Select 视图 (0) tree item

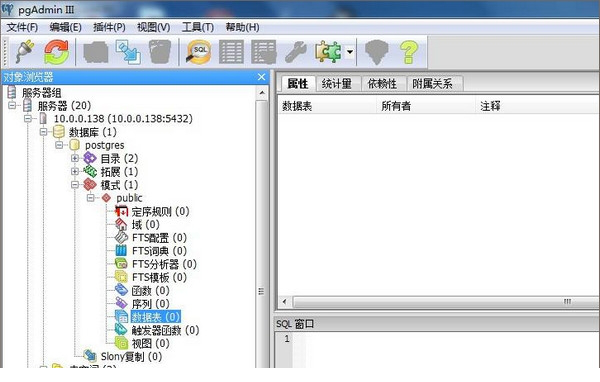click(150, 343)
